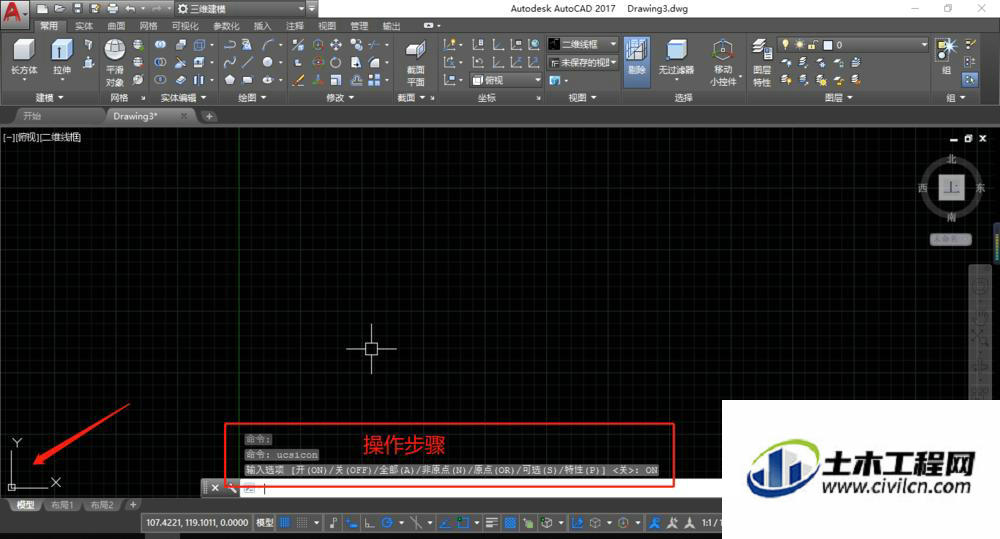This screenshot has height=539, width=1000.
Task: Click the 上 top face of ViewCube
Action: point(951,188)
